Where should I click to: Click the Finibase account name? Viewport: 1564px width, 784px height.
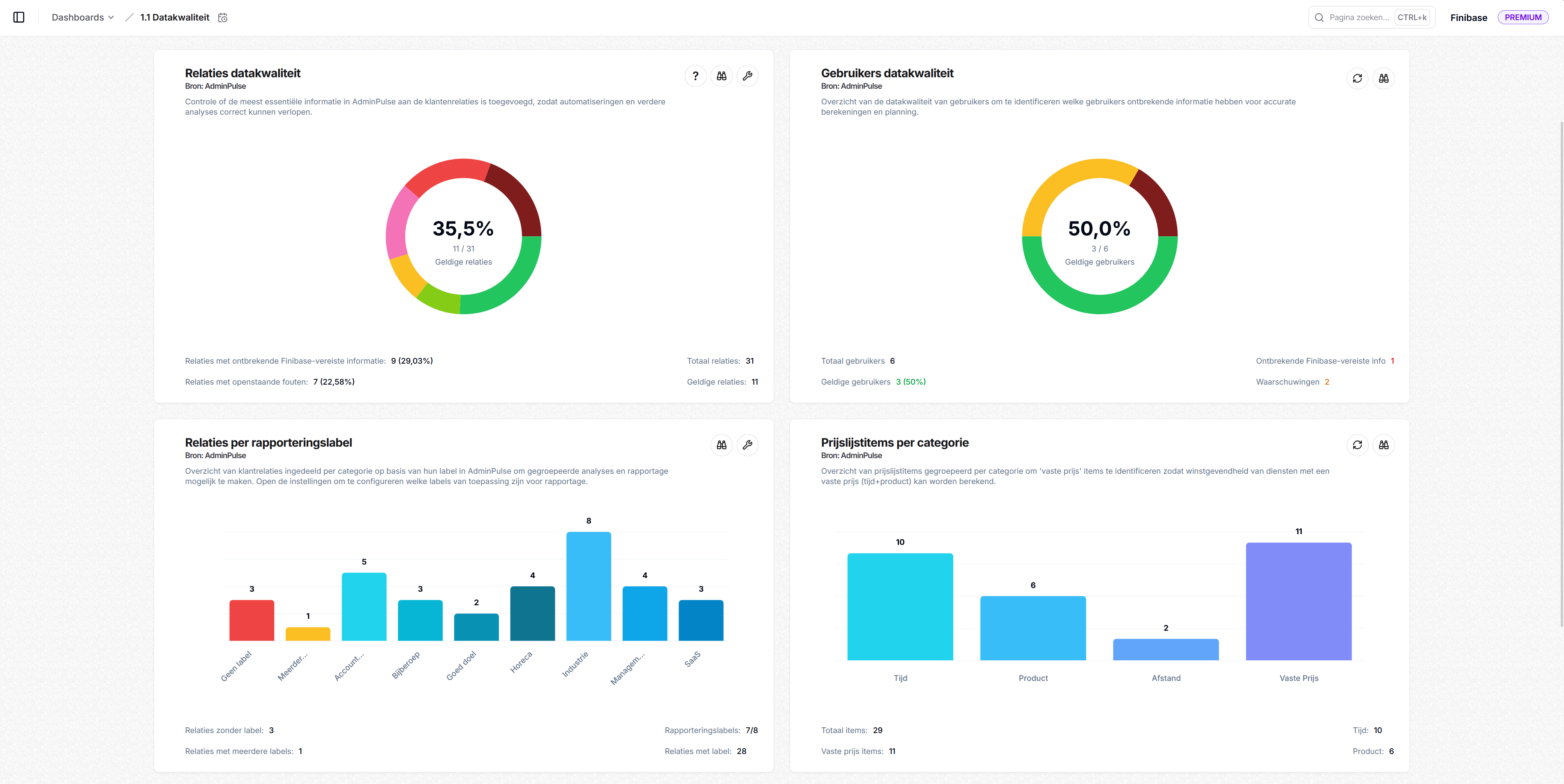pos(1468,18)
